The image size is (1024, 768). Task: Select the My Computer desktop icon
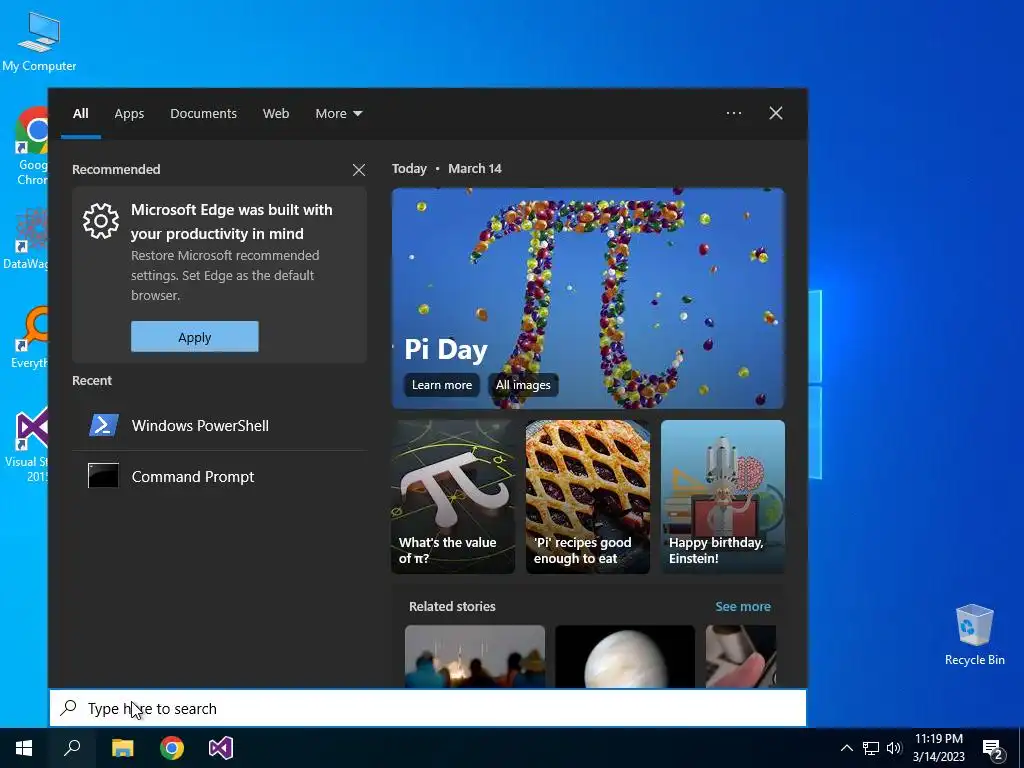click(x=39, y=40)
